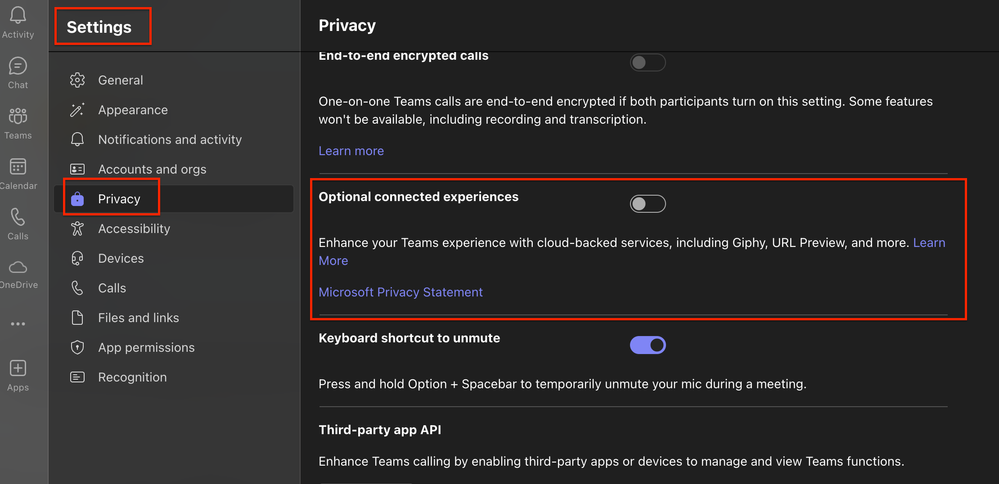Viewport: 999px width, 484px height.
Task: Open App permissions settings
Action: coord(146,348)
